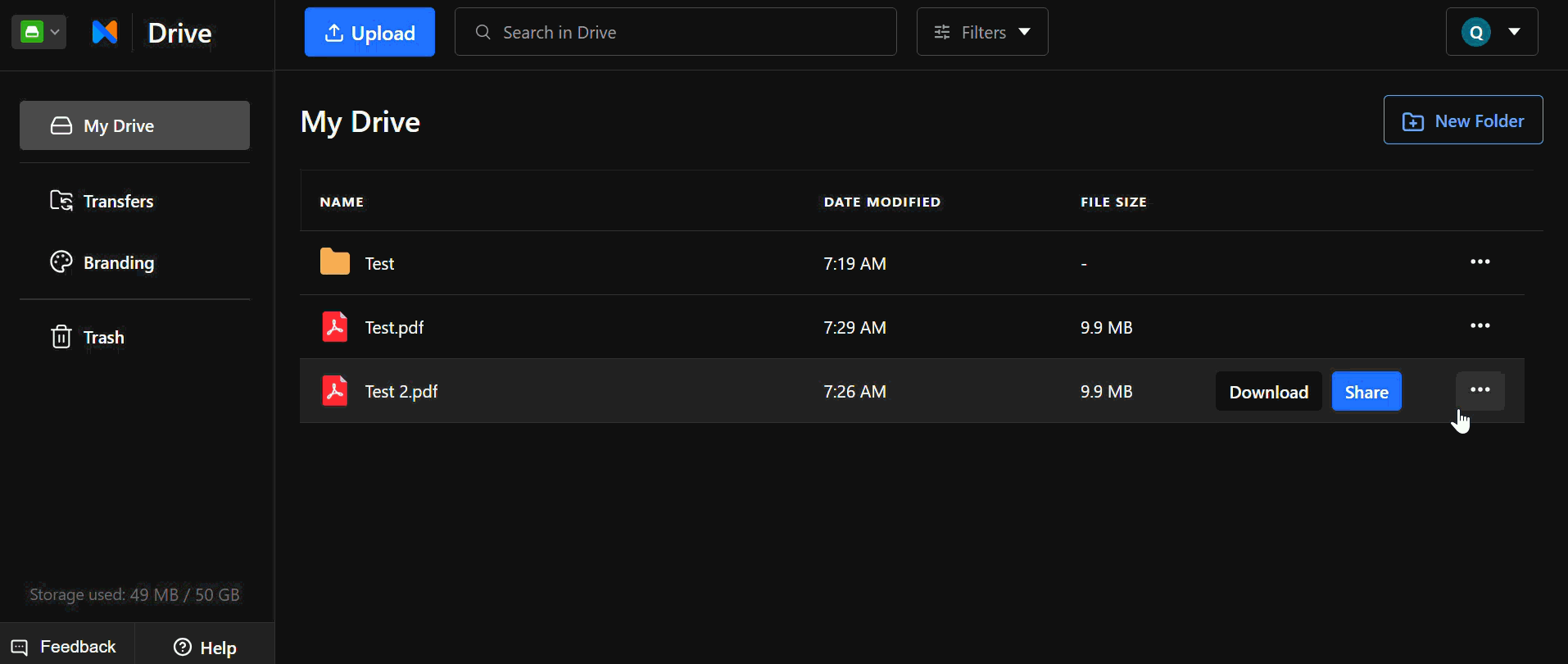
Task: Focus the Search in Drive field
Action: tap(675, 32)
